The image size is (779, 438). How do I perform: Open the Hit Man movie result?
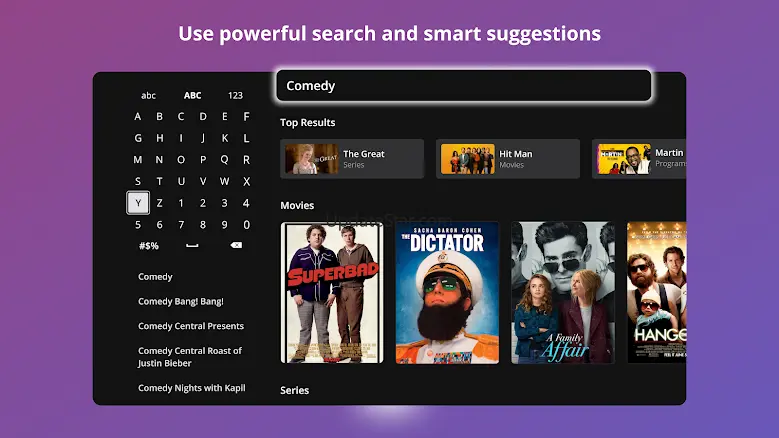[x=508, y=159]
